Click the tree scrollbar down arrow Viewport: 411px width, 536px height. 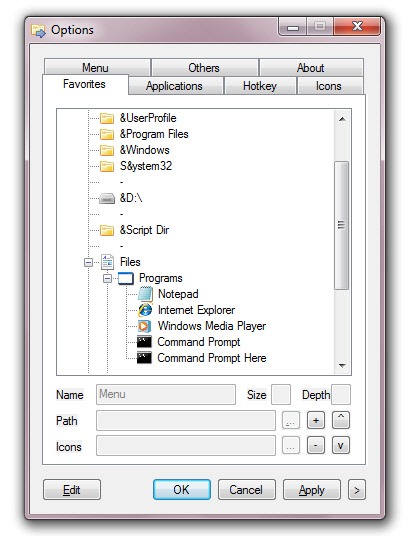(342, 366)
